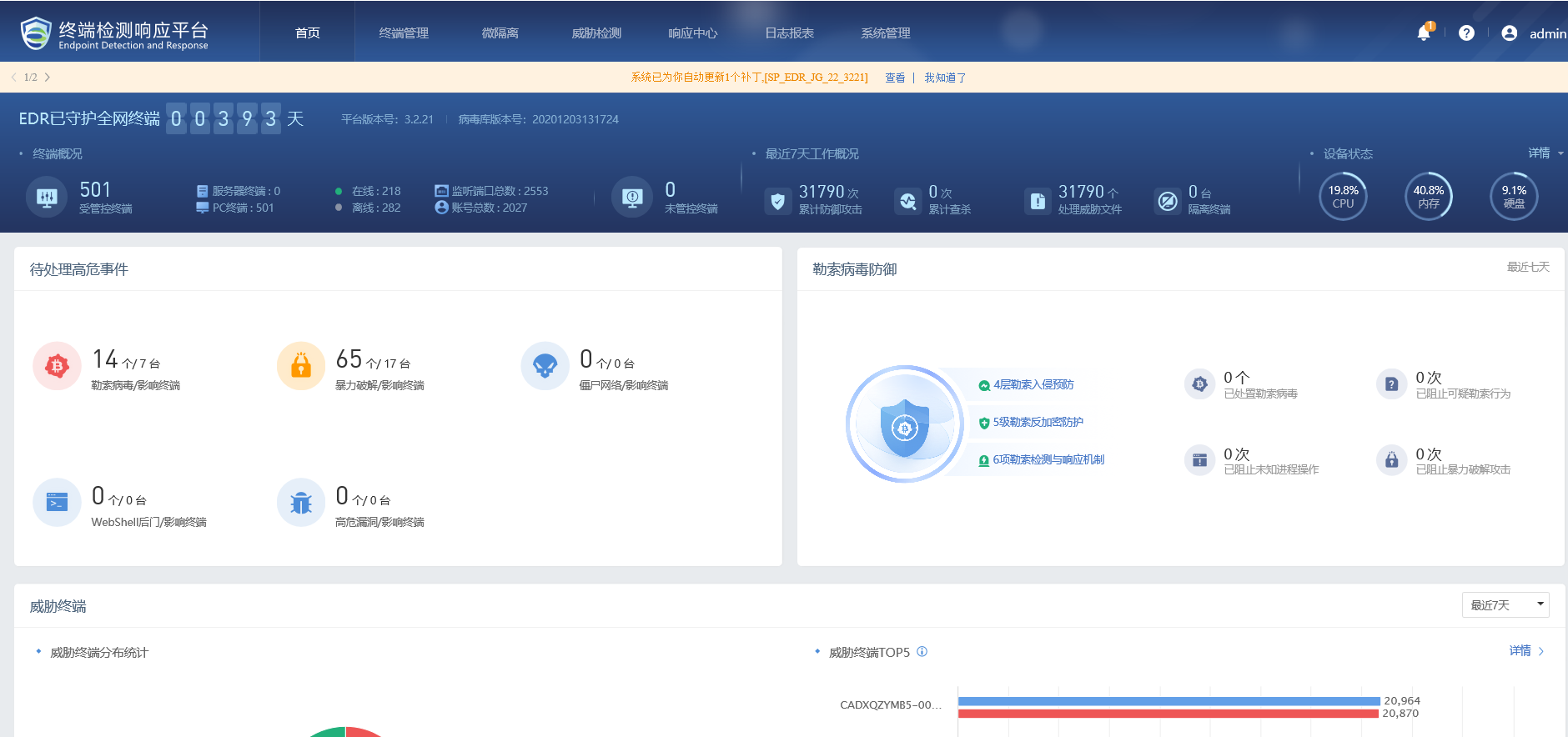This screenshot has height=737, width=1568.
Task: Click the blue bar for CADXQZYMB5 terminal
Action: [1168, 701]
